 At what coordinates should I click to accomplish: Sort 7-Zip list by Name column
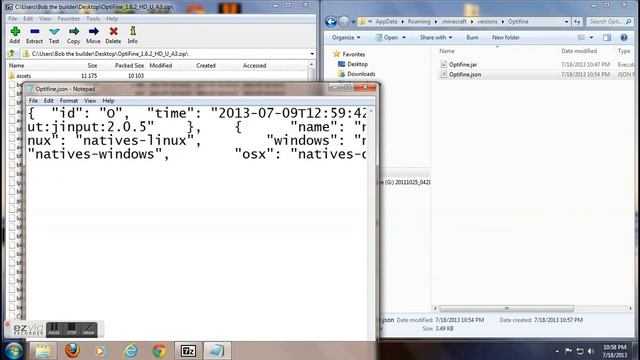point(16,65)
